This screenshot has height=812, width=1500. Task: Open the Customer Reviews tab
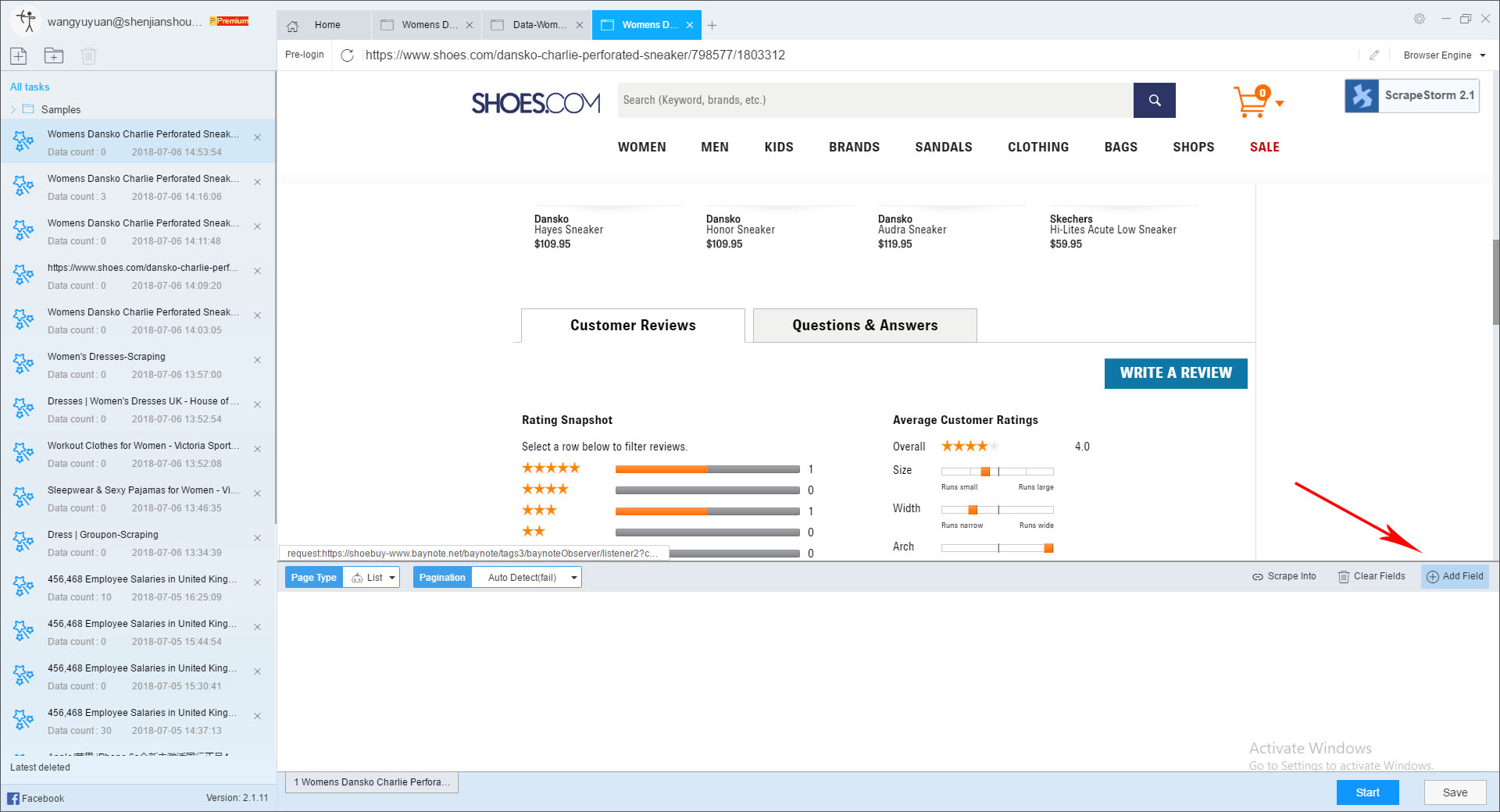tap(633, 326)
